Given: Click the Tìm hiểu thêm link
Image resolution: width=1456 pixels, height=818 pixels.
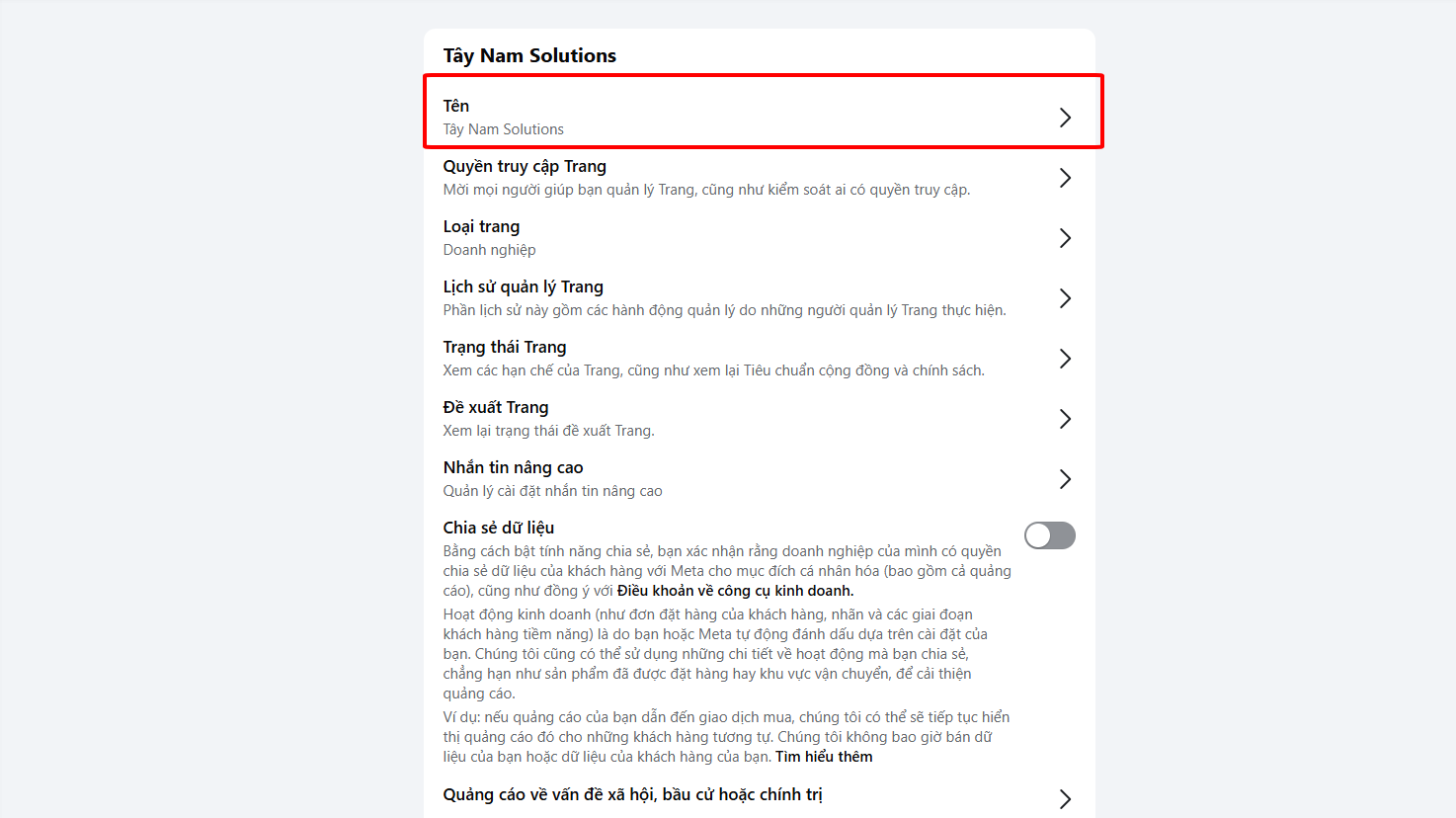Looking at the screenshot, I should (824, 757).
